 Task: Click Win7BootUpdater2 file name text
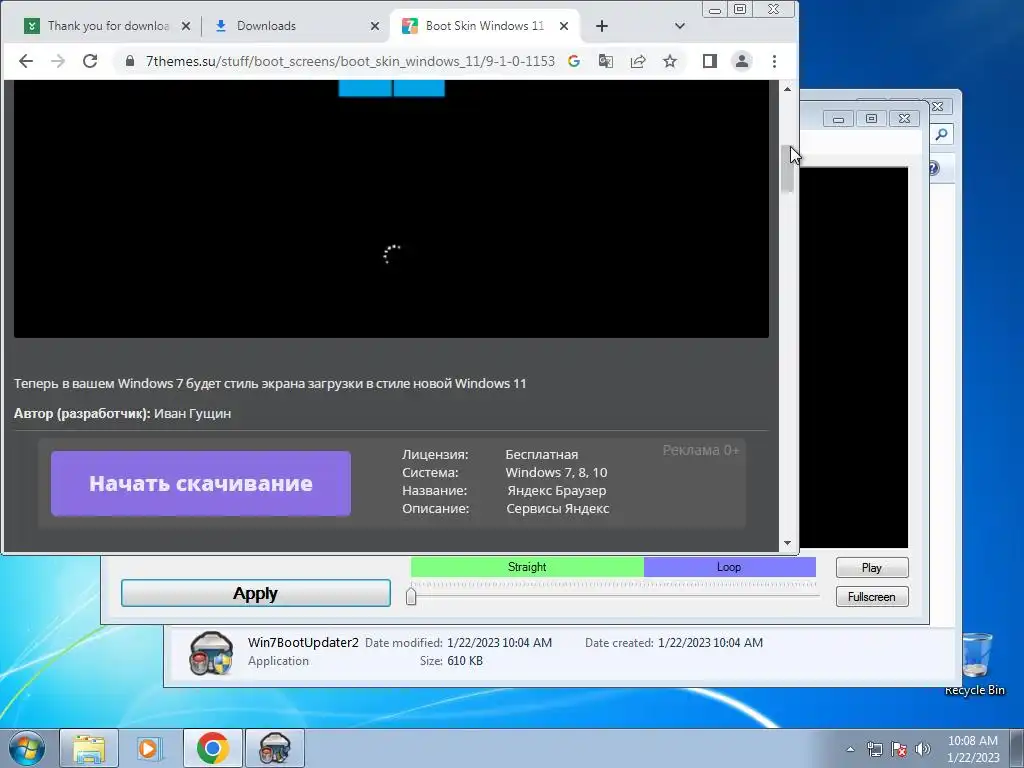coord(303,643)
